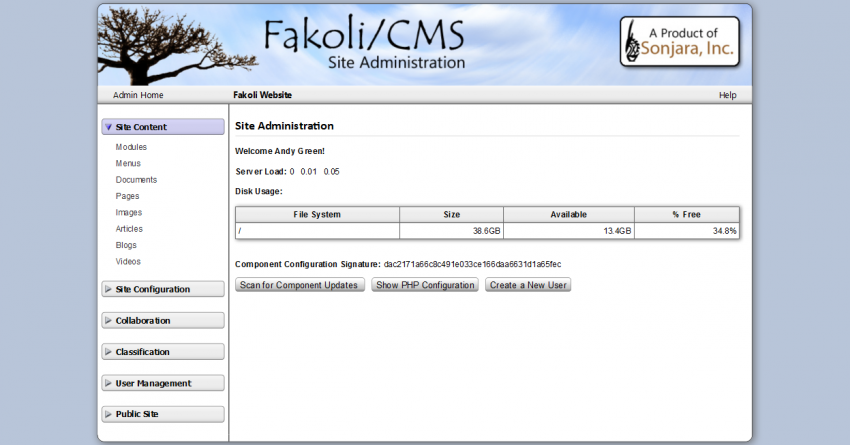Open Menus in the sidebar
Viewport: 850px width, 445px height.
128,163
